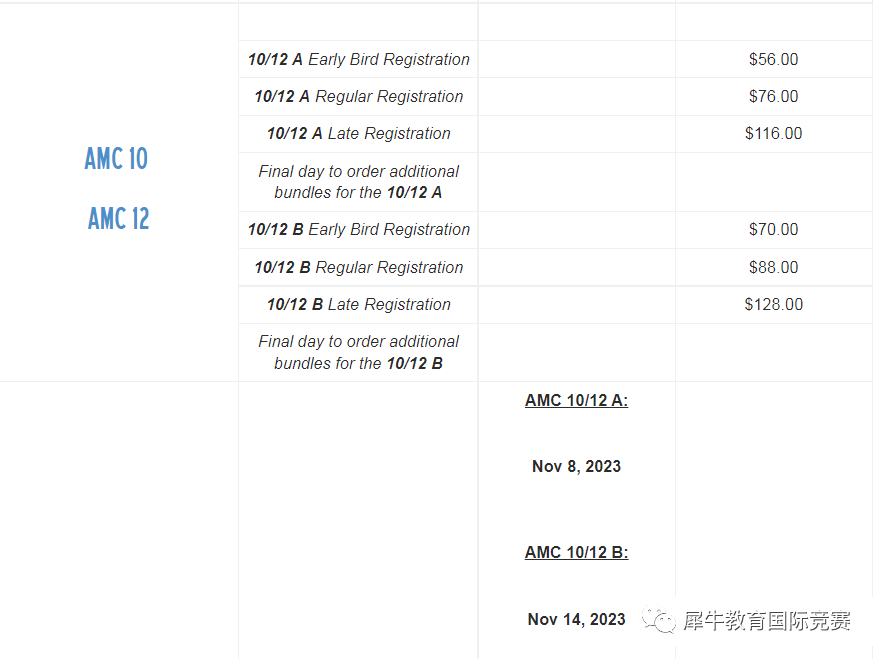
Task: Open the underlined AMC 10/12 A: link
Action: point(576,400)
